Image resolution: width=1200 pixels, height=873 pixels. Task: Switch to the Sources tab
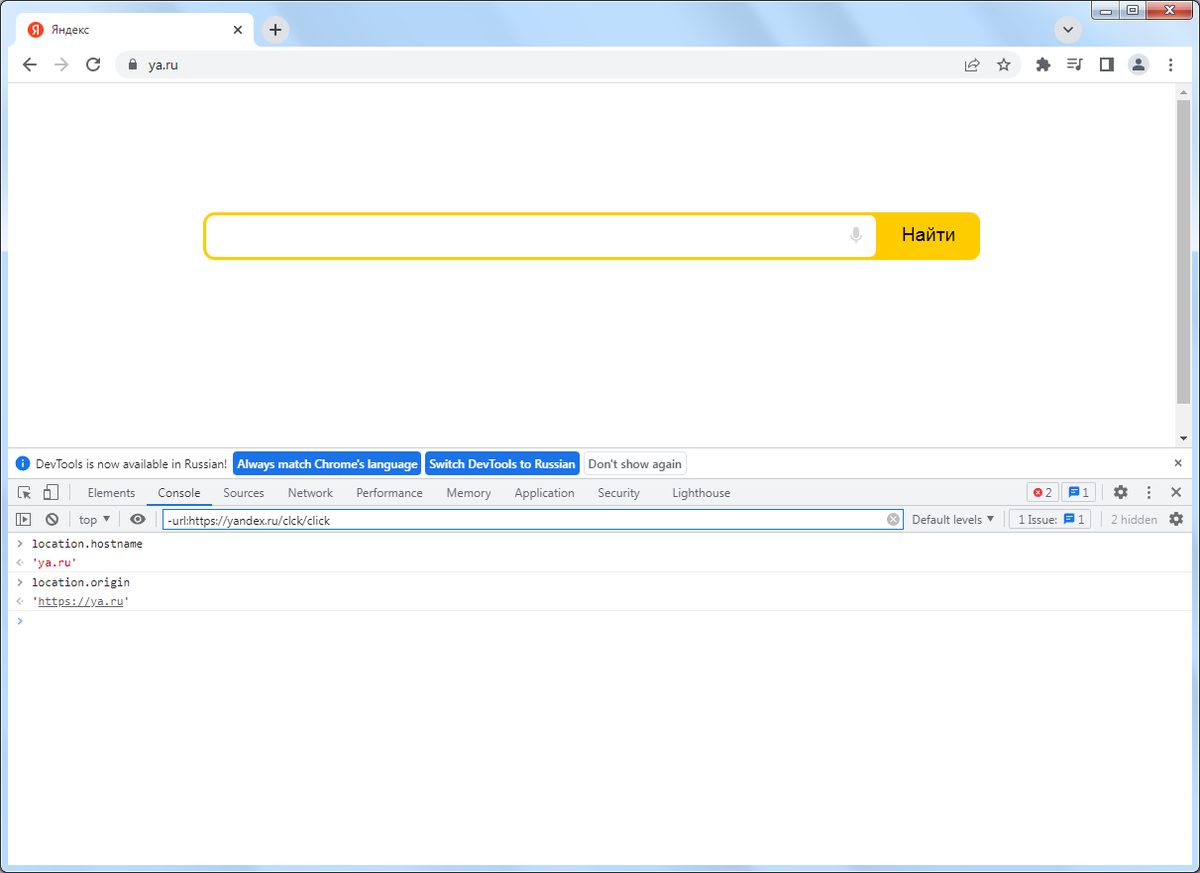point(244,493)
